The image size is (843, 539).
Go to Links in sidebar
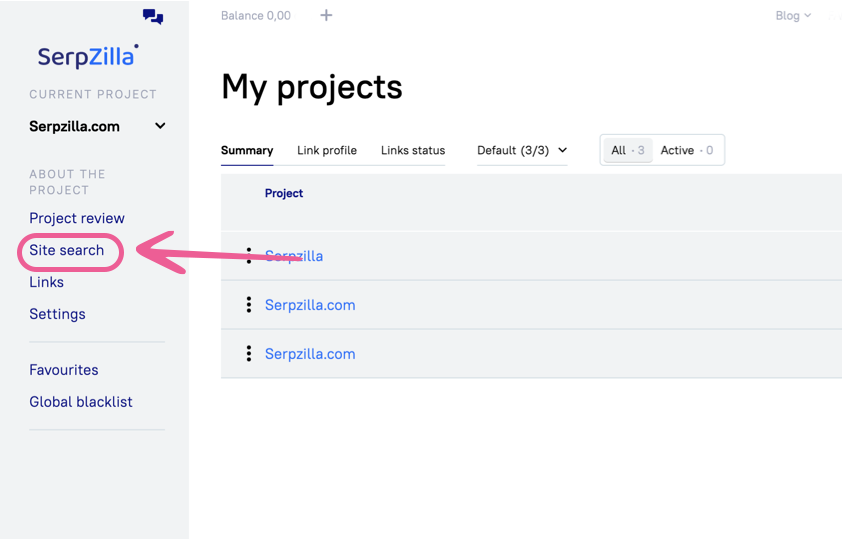(x=46, y=282)
